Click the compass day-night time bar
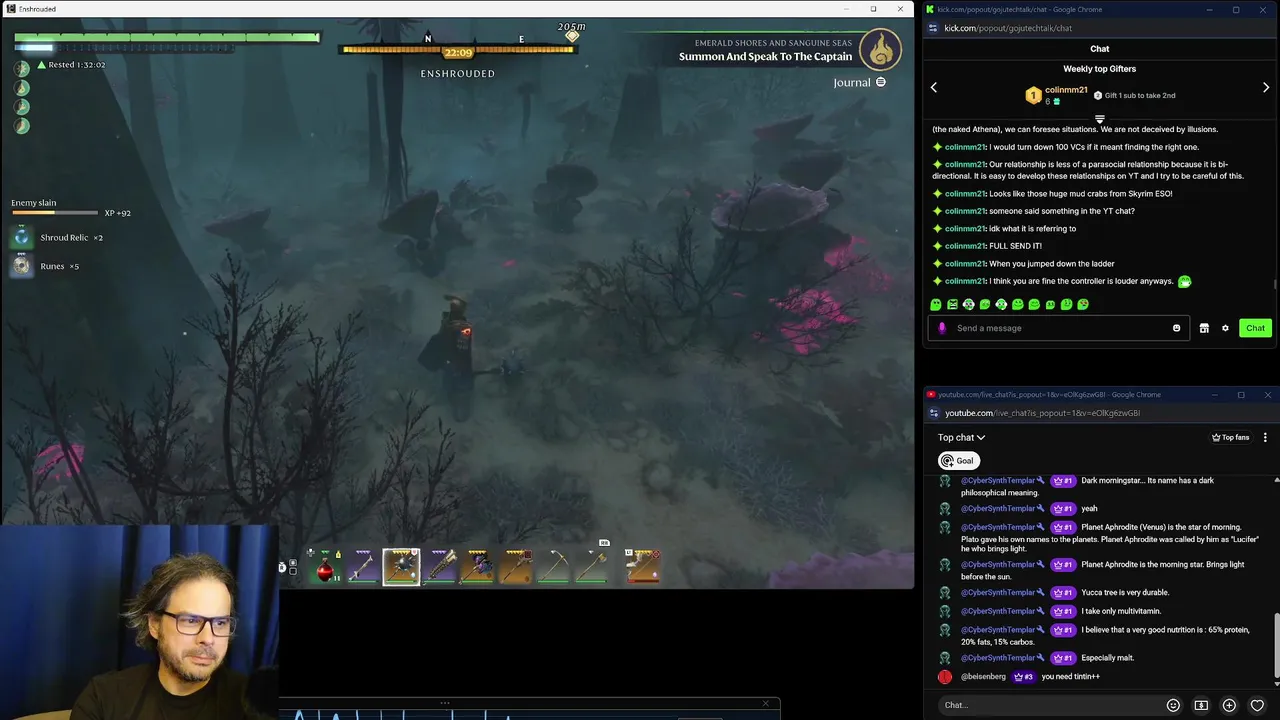The width and height of the screenshot is (1280, 720). pyautogui.click(x=458, y=52)
